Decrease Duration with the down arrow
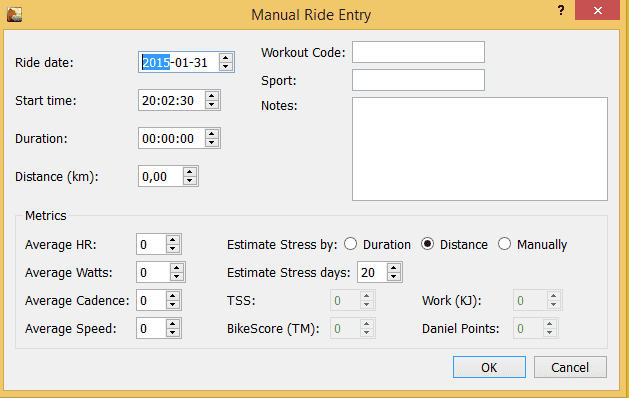This screenshot has width=629, height=398. pyautogui.click(x=211, y=143)
